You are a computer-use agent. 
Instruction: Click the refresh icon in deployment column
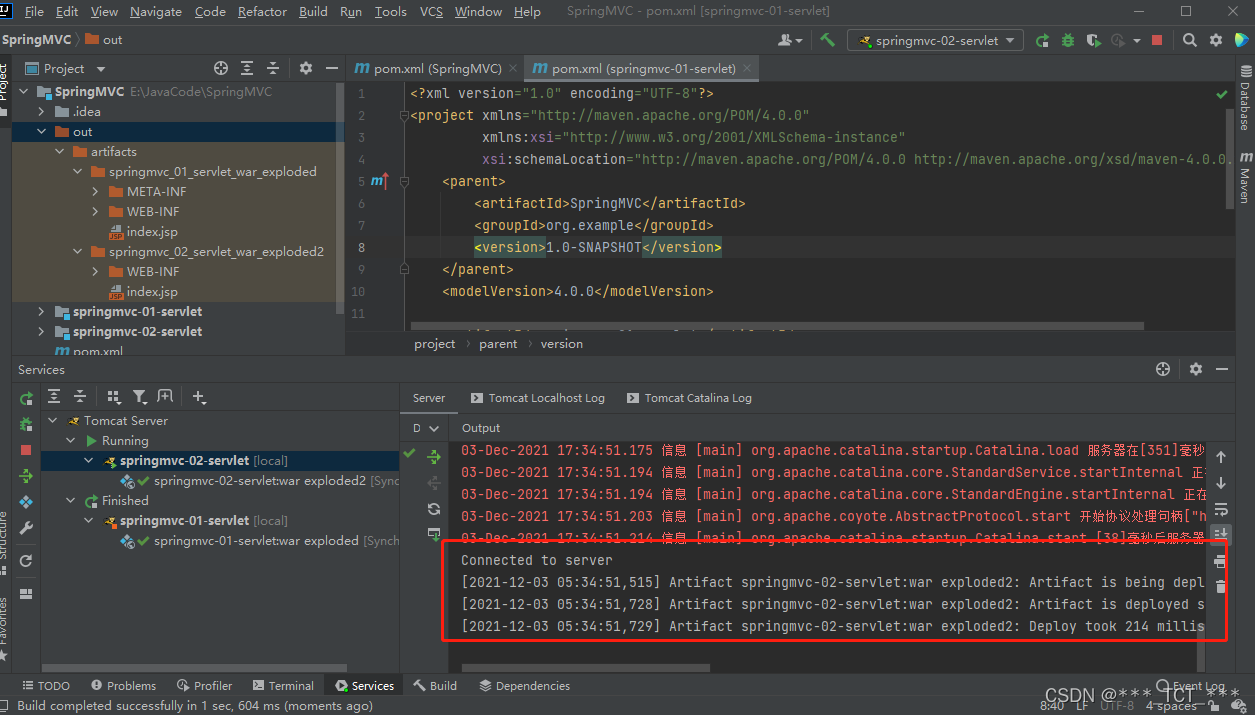[434, 509]
